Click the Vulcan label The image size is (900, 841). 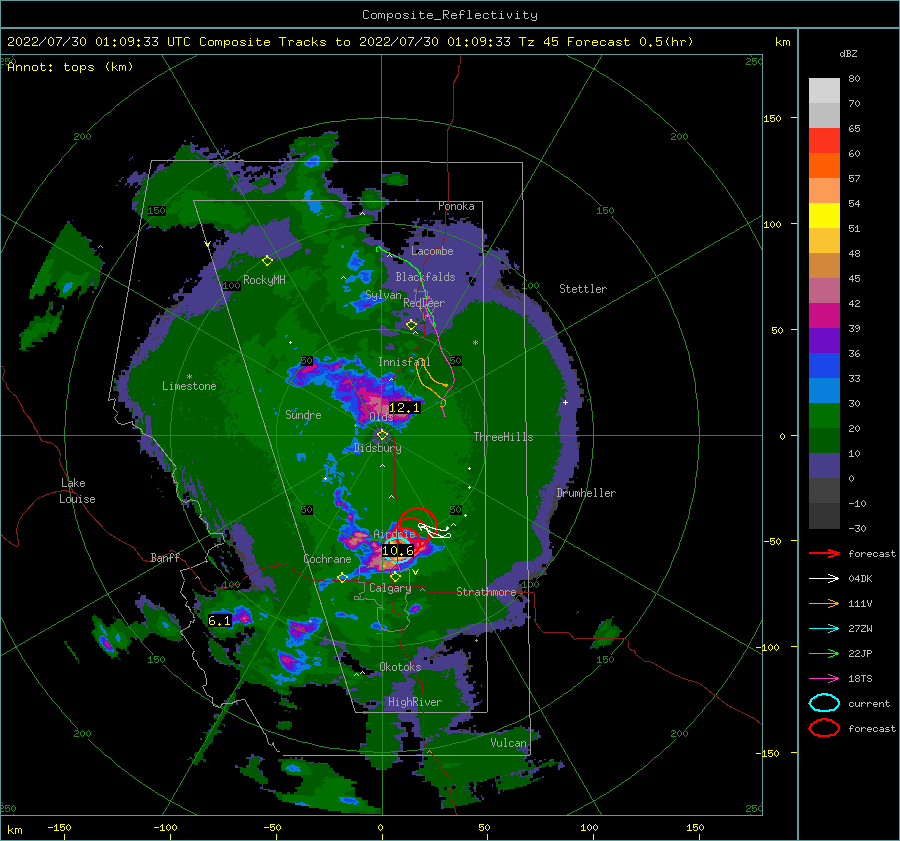[x=508, y=743]
